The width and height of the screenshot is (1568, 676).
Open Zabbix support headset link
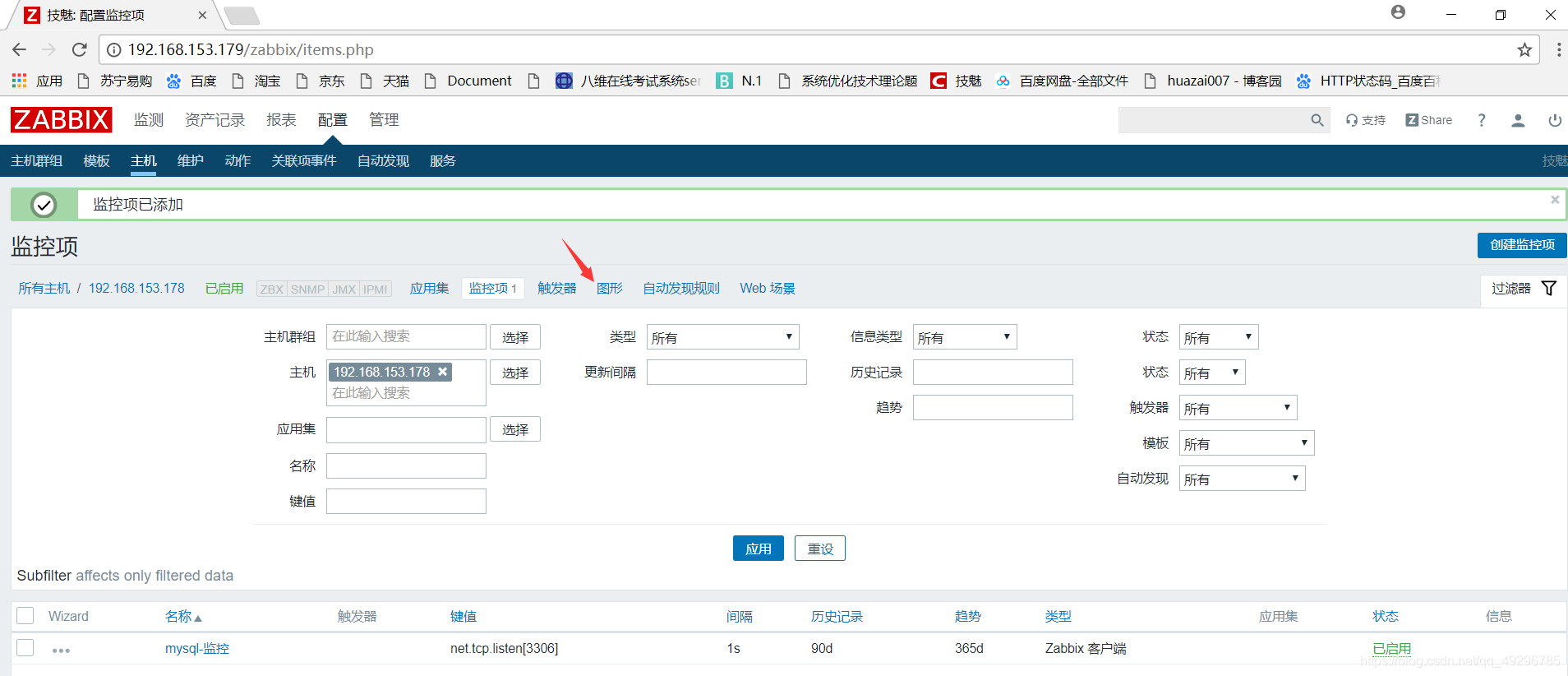click(x=1365, y=120)
